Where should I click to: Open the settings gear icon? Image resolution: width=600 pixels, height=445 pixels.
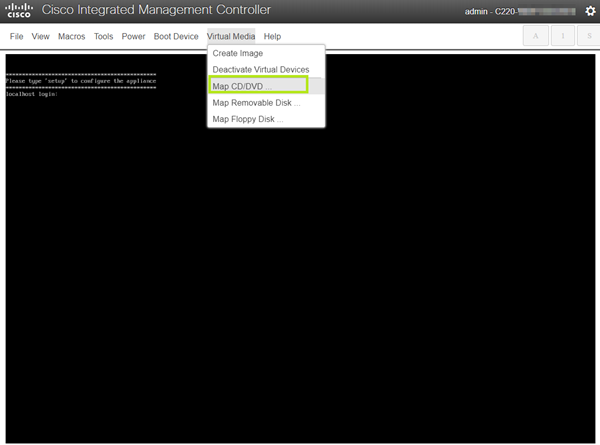click(x=590, y=11)
